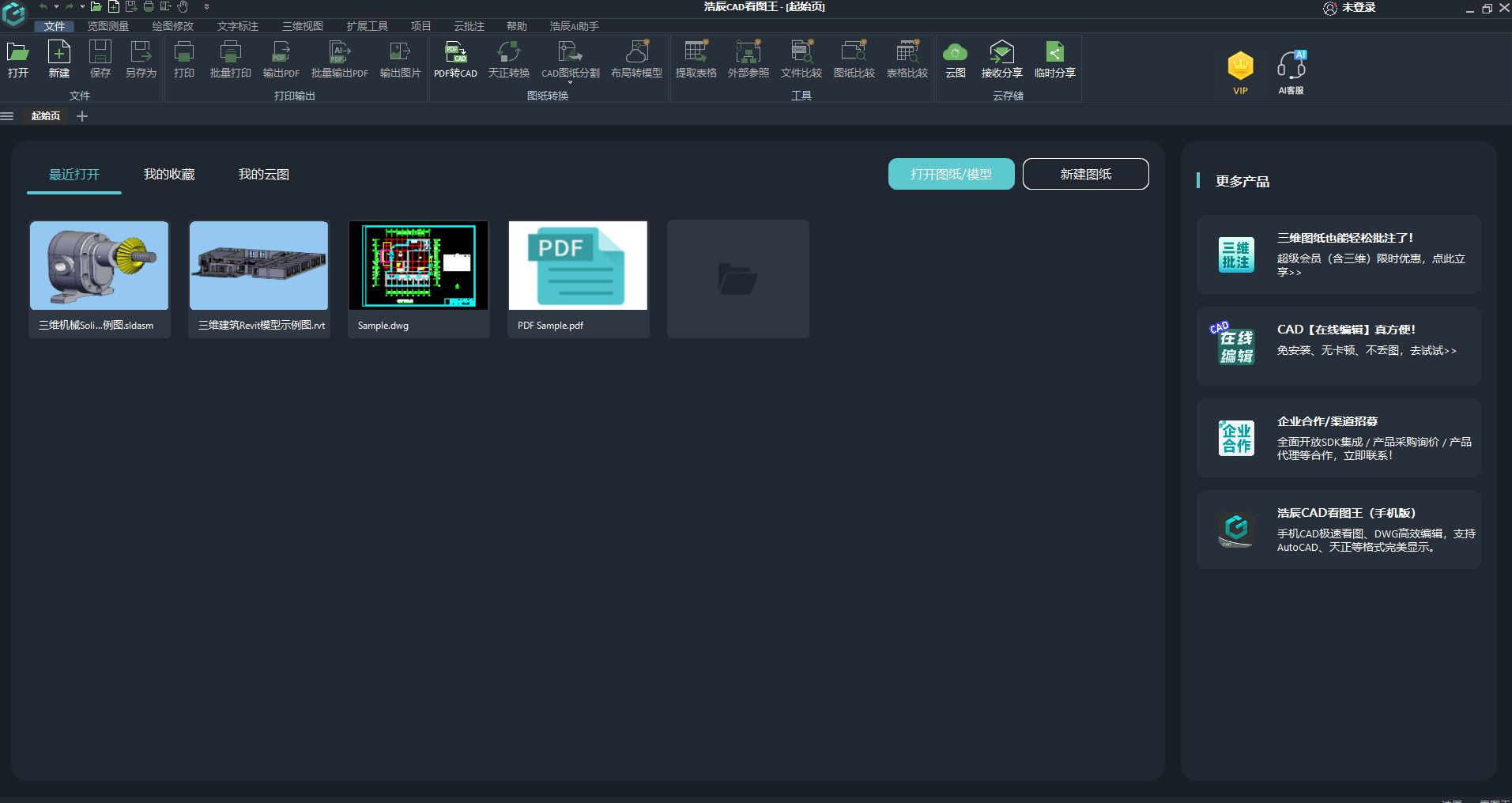Click the 新建 (New) ribbon icon
The width and height of the screenshot is (1512, 803).
click(x=59, y=59)
